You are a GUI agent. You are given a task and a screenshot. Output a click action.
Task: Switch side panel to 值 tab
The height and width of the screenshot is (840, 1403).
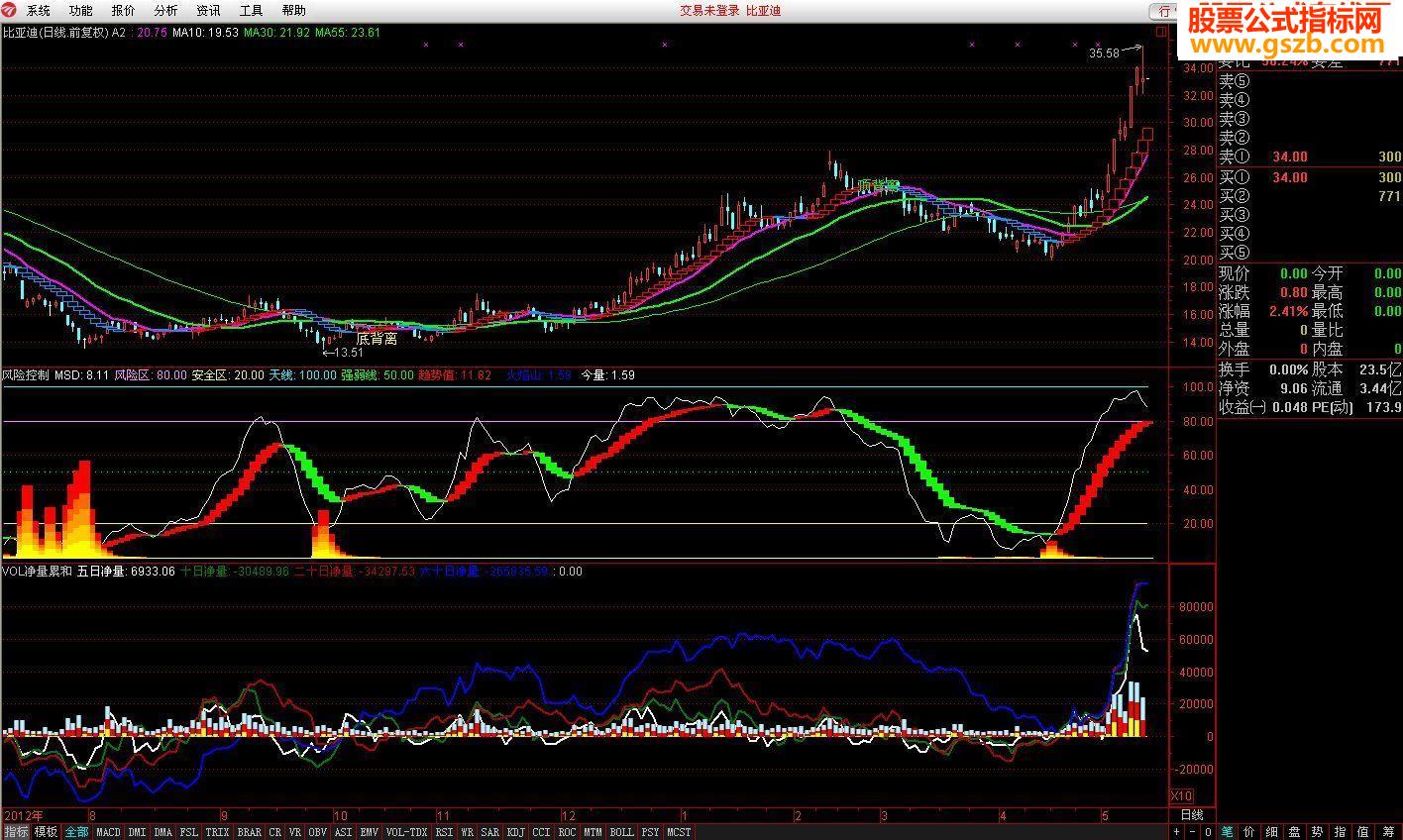coord(1363,832)
